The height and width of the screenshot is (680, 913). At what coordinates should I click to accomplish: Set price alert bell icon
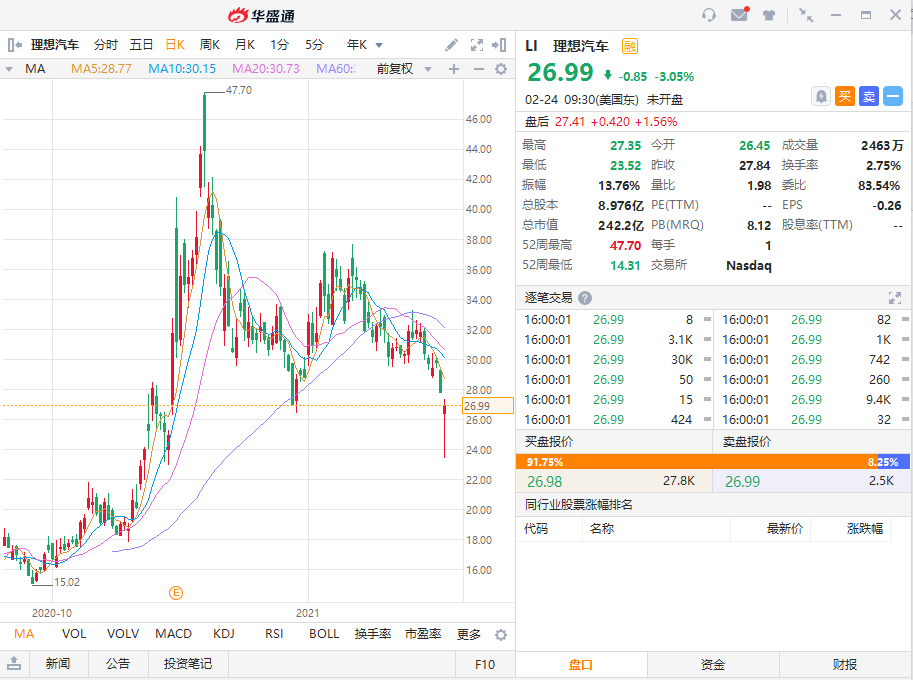(821, 96)
